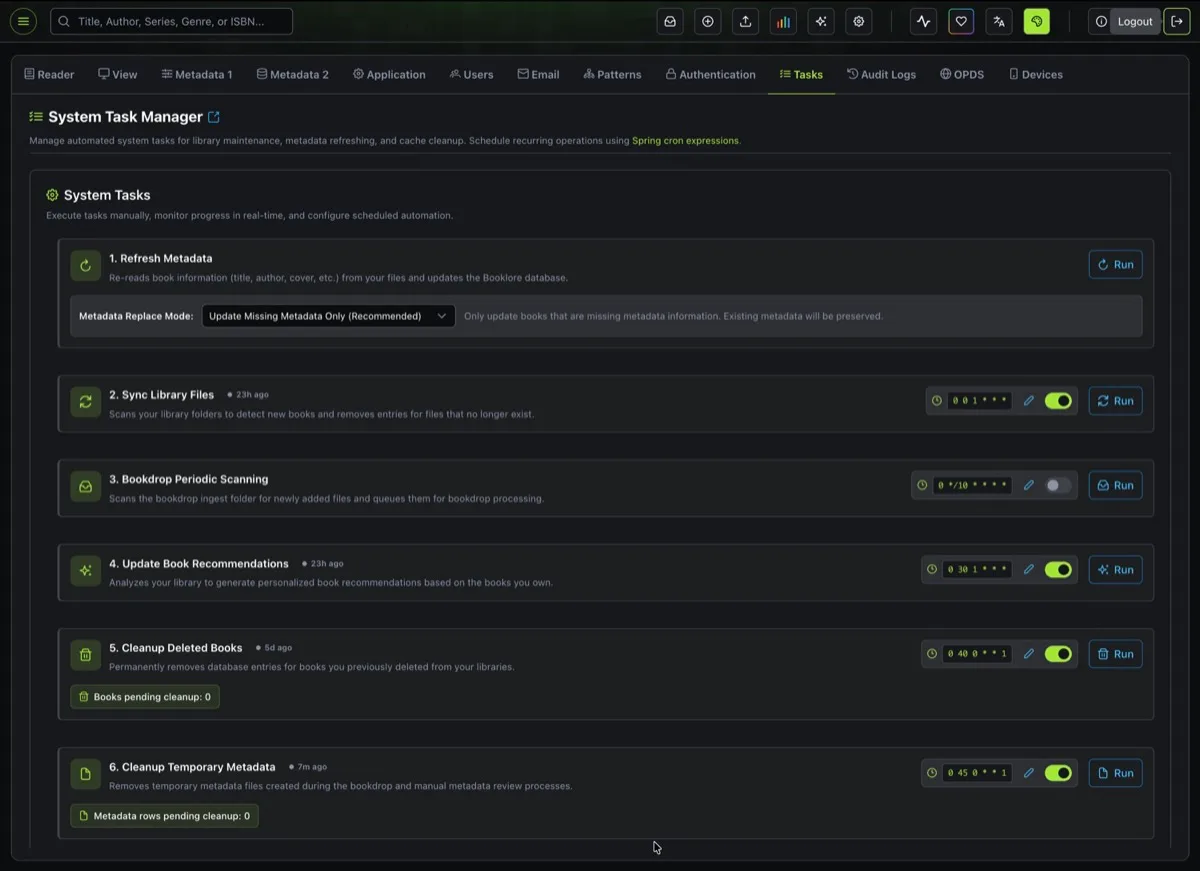Click "7m ago" next to Cleanup Temporary Metadata
Screen dimensions: 1200x871
[312, 767]
